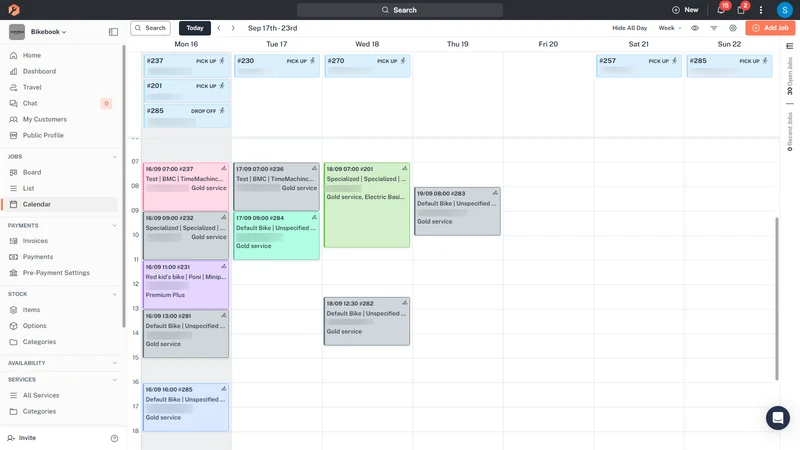Open the clipboard icon with badge 2
Image resolution: width=800 pixels, height=450 pixels.
[x=741, y=10]
